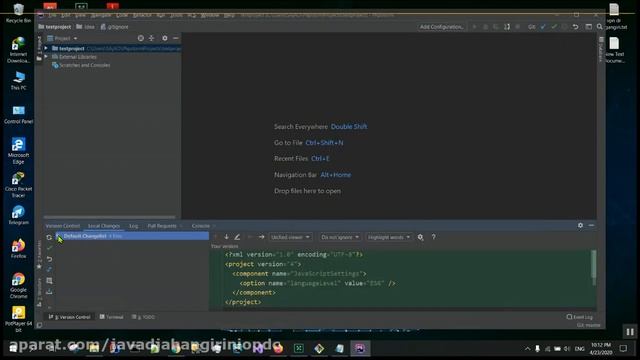This screenshot has height=360, width=640.
Task: Toggle the Terminal tool window button
Action: (111, 317)
